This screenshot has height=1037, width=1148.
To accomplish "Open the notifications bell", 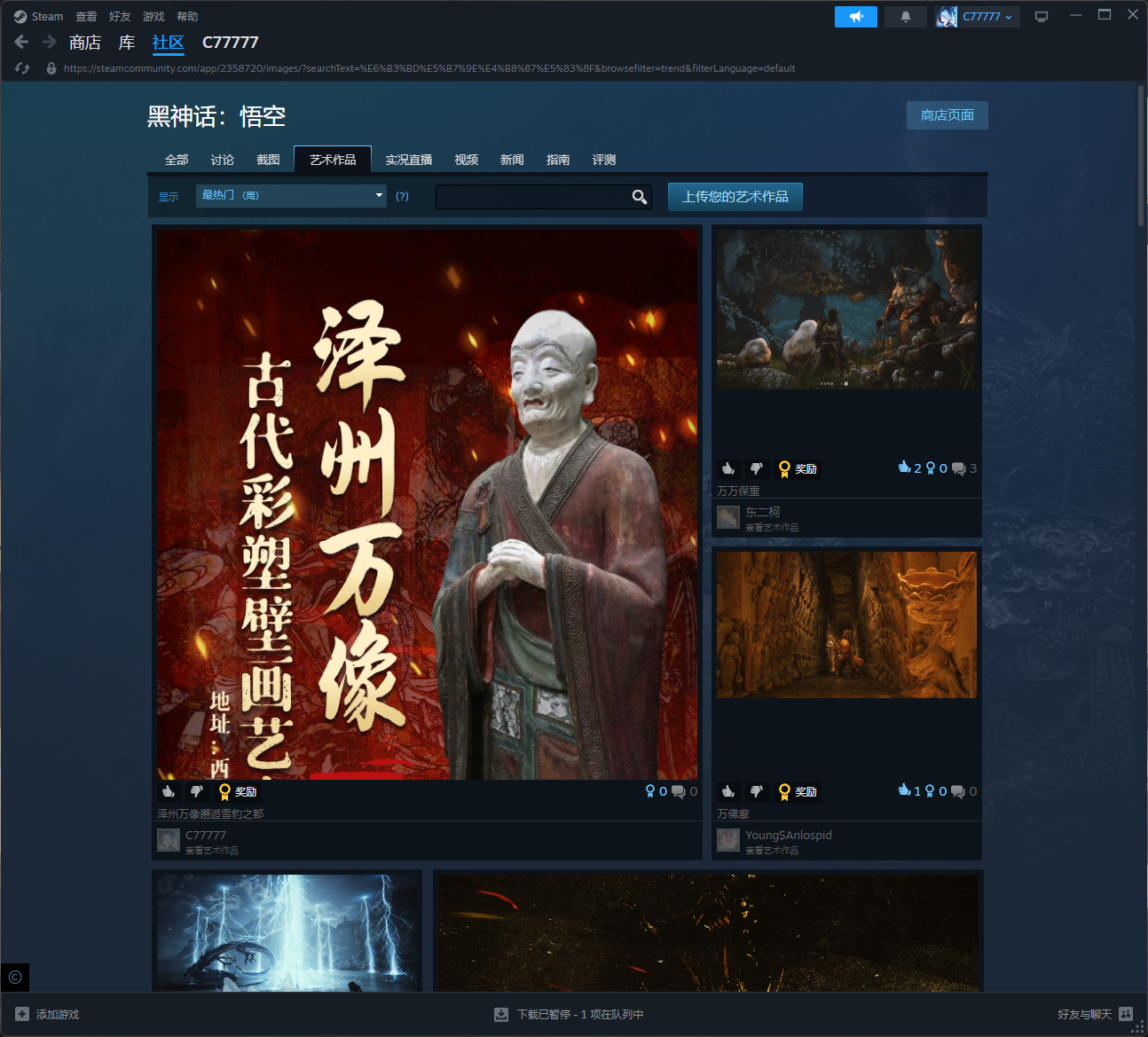I will click(x=906, y=17).
